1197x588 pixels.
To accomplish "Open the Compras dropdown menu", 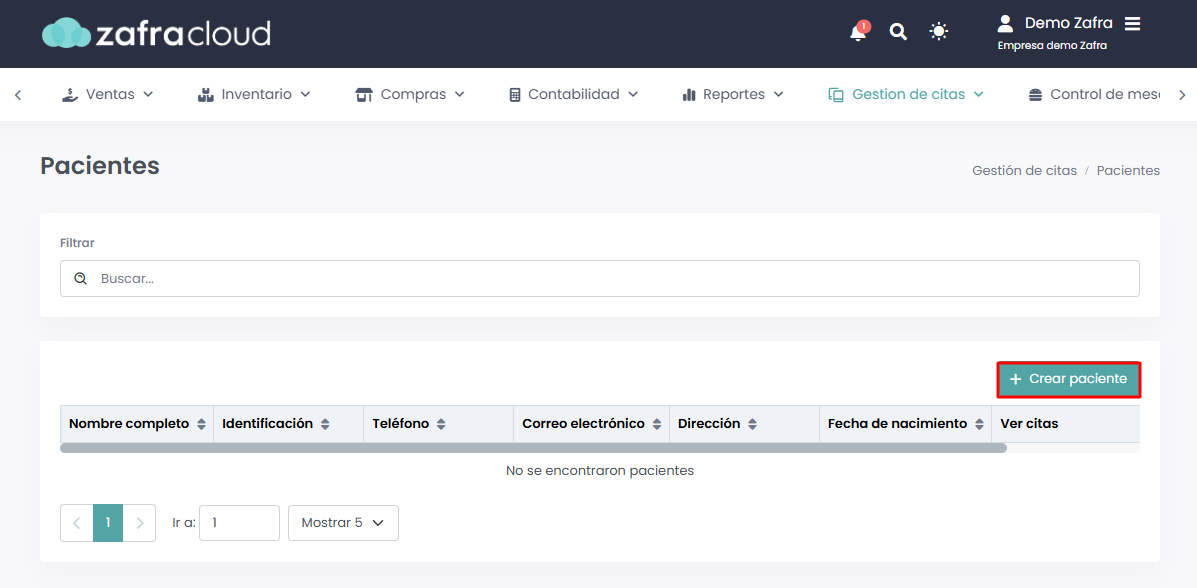I will tap(410, 95).
